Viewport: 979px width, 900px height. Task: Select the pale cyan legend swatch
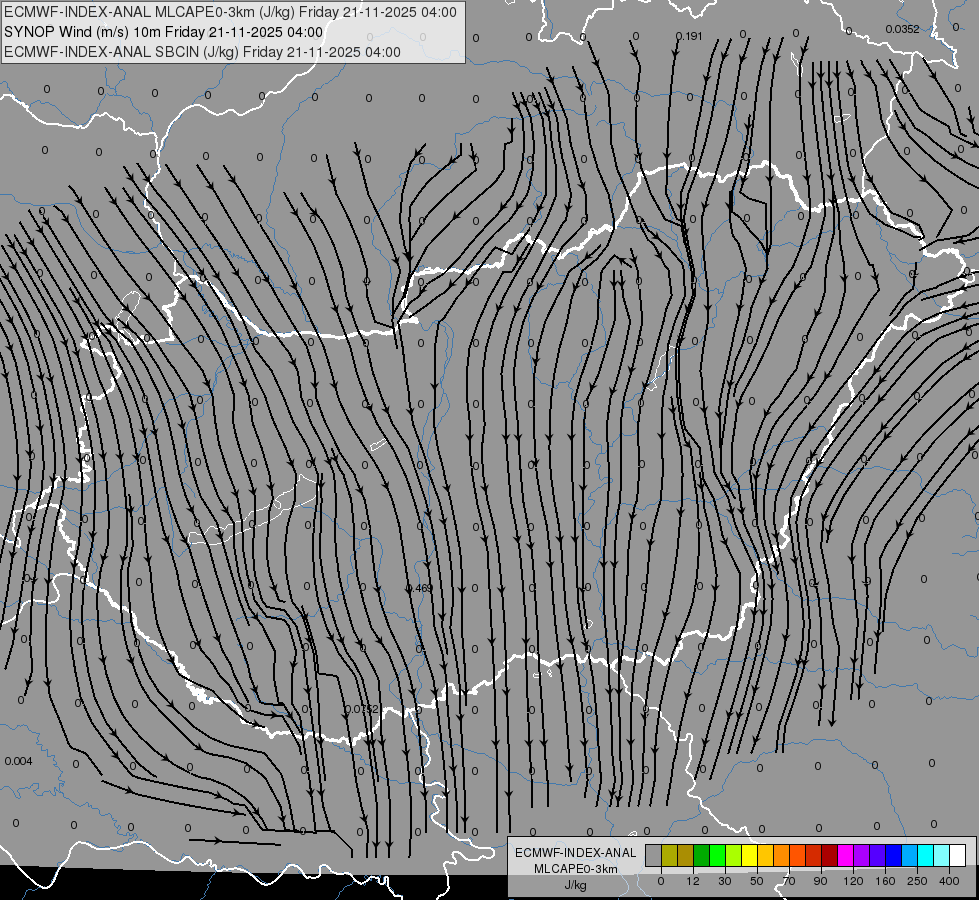coord(942,855)
